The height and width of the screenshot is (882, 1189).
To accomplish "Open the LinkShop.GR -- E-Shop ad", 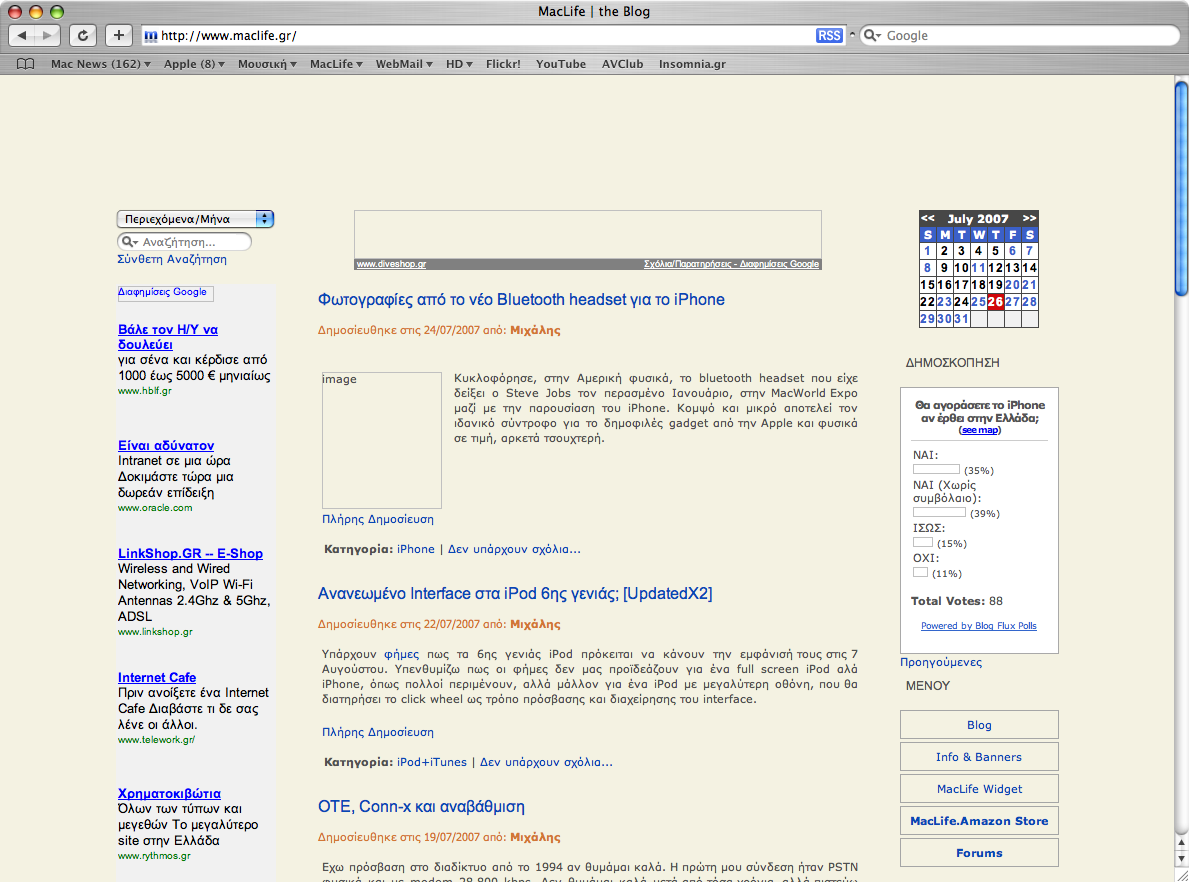I will tap(190, 554).
